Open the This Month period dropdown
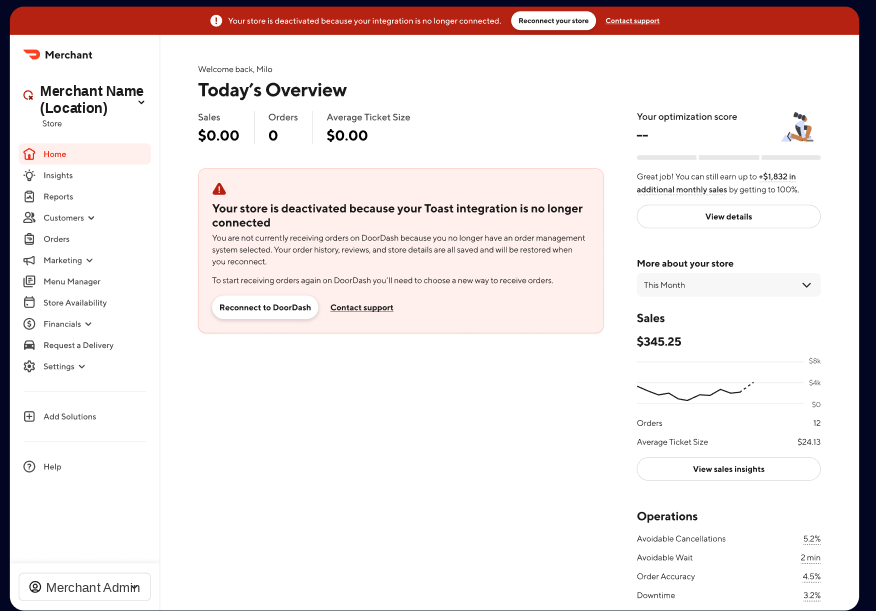 [x=729, y=285]
